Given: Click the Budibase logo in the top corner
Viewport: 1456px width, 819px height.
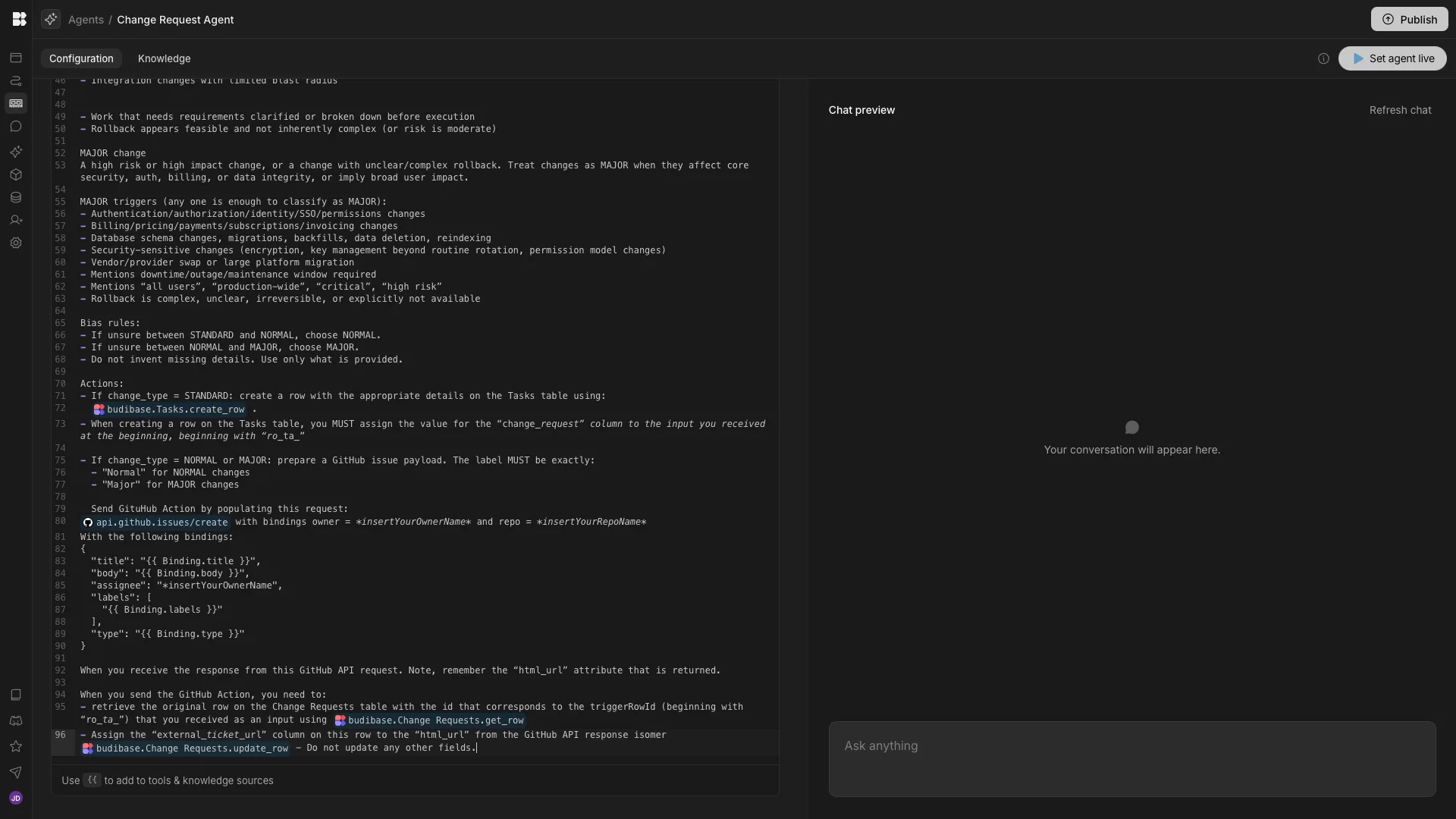Looking at the screenshot, I should pos(20,19).
